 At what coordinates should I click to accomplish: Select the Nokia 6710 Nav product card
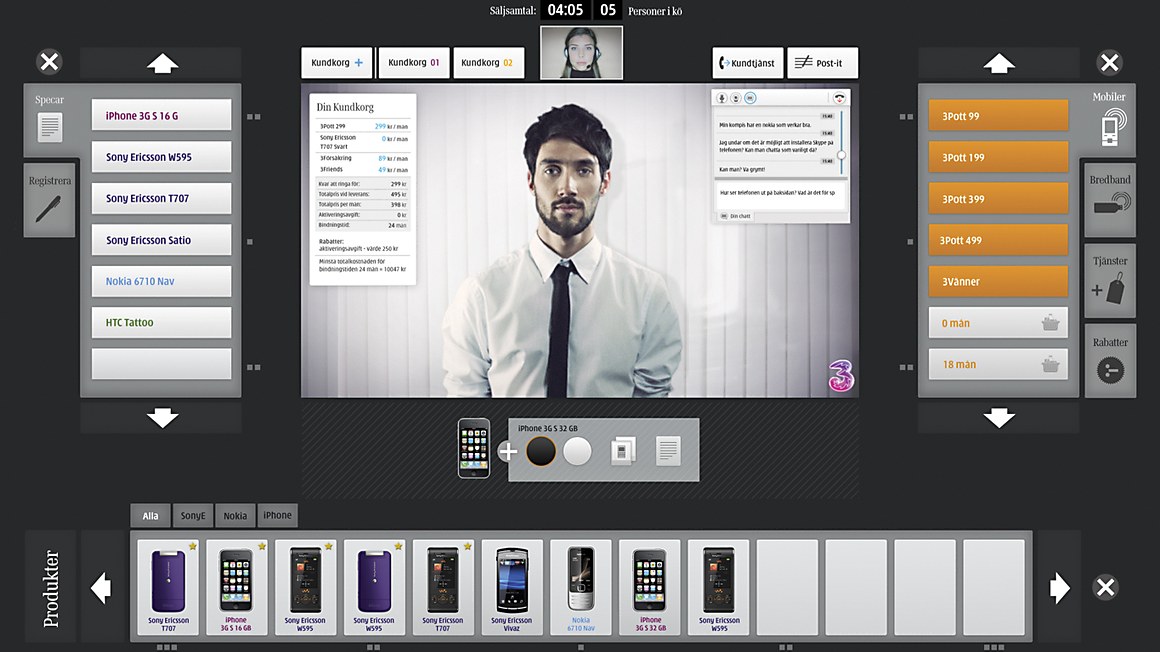coord(581,587)
